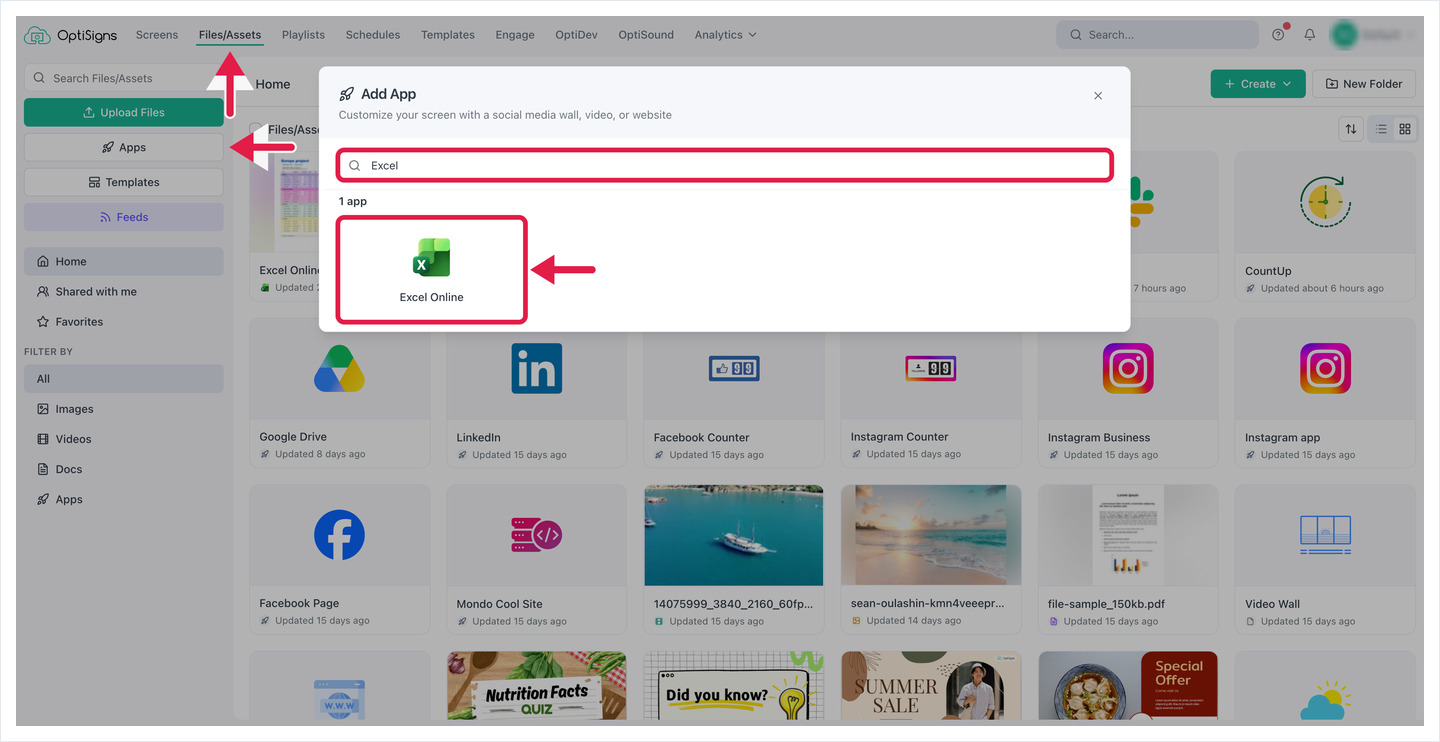Open the Mondo Cool Site card
The height and width of the screenshot is (742, 1440).
[536, 560]
